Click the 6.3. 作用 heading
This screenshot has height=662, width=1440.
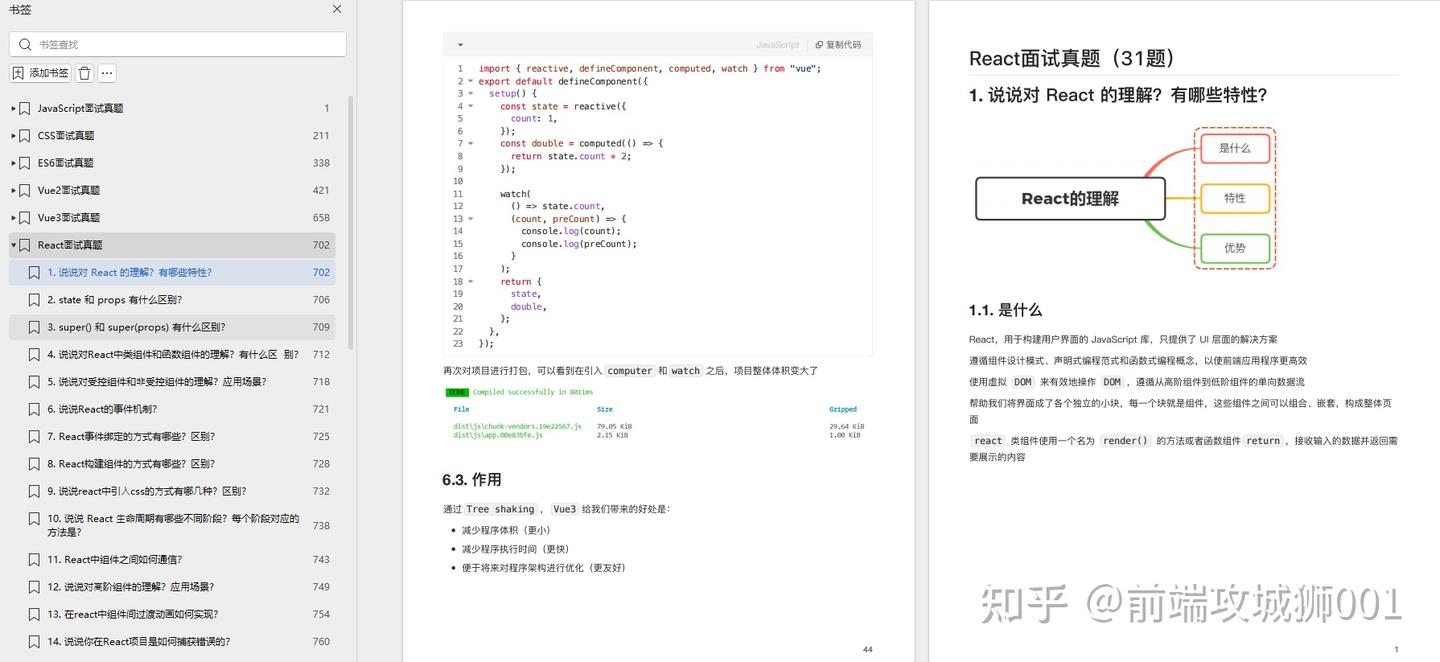(472, 480)
